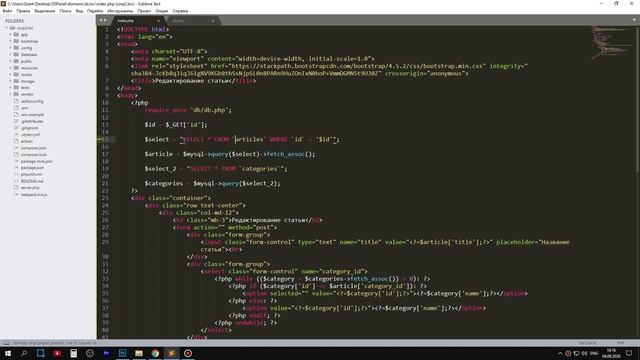This screenshot has width=640, height=360.
Task: Open Google Chrome from the taskbar
Action: tap(155, 353)
